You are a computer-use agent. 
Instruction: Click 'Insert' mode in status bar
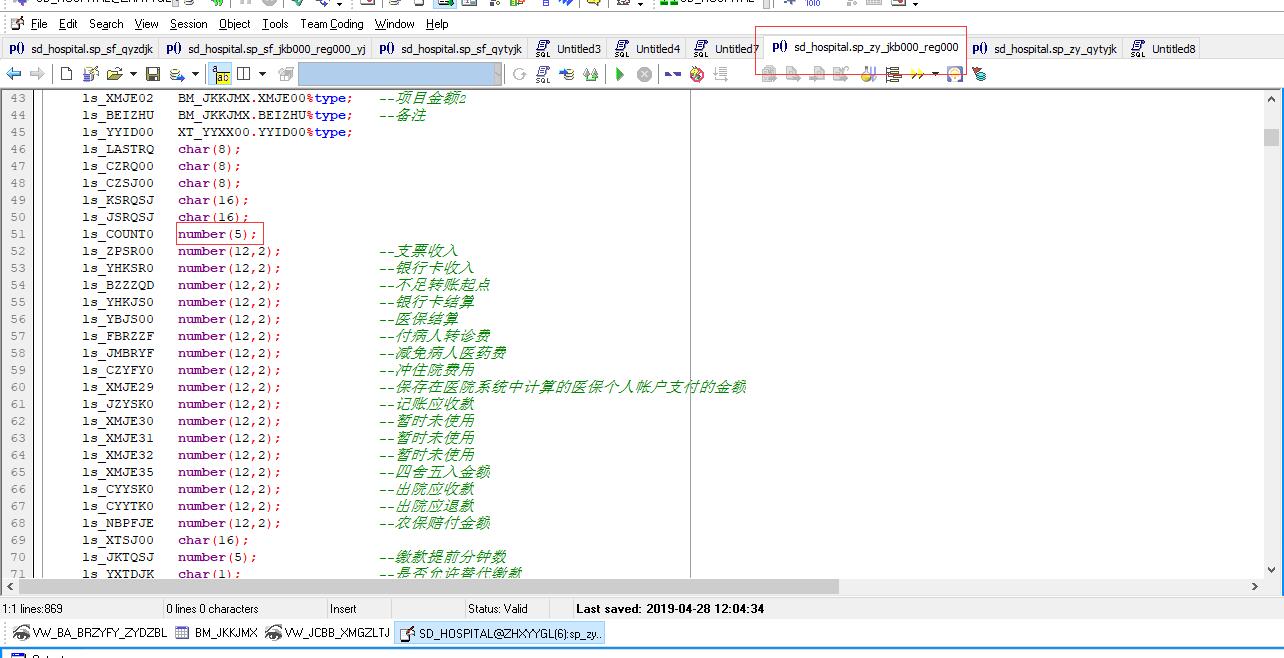343,608
